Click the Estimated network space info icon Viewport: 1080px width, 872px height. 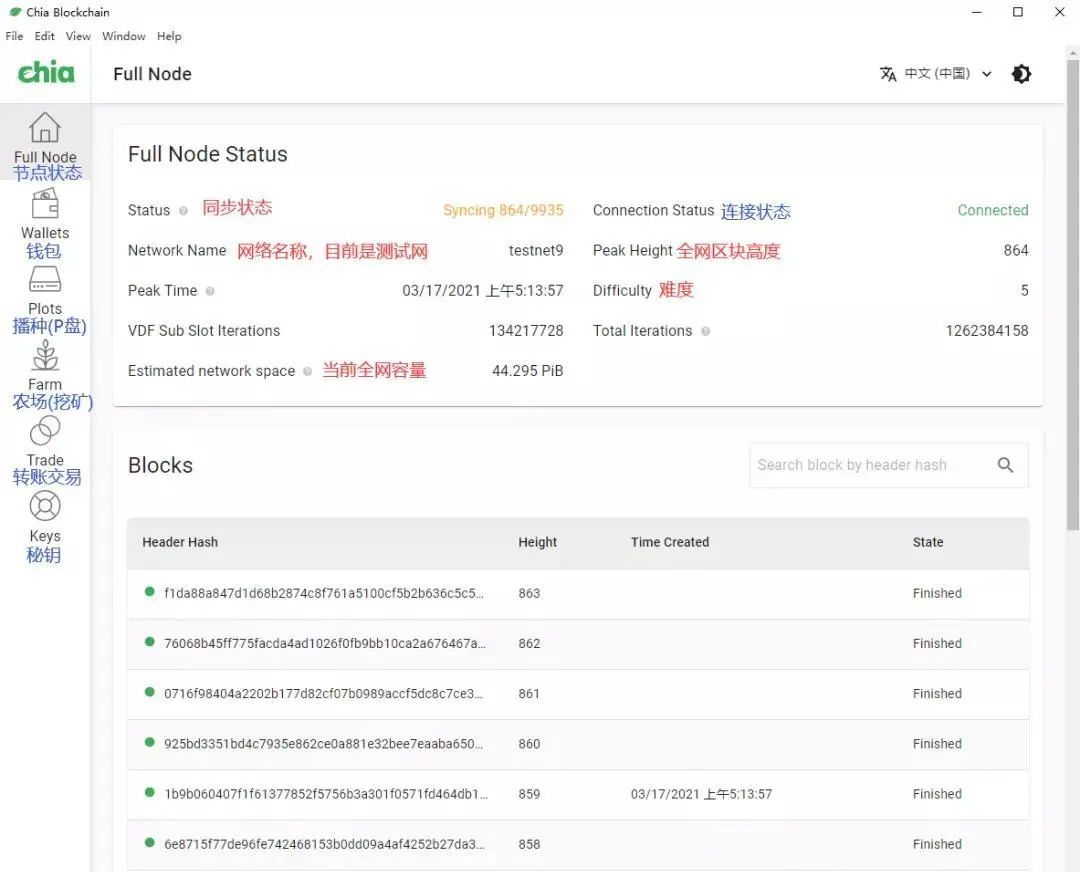[308, 371]
